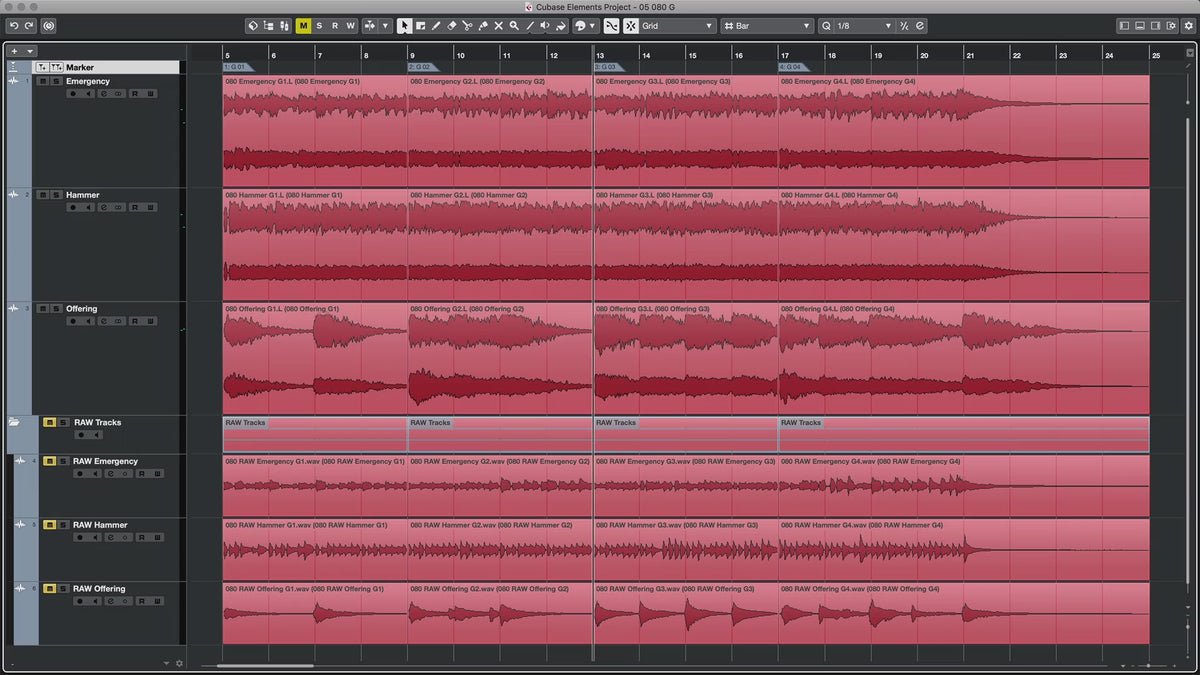The image size is (1200, 675).
Task: Click the add track plus button
Action: [x=15, y=51]
